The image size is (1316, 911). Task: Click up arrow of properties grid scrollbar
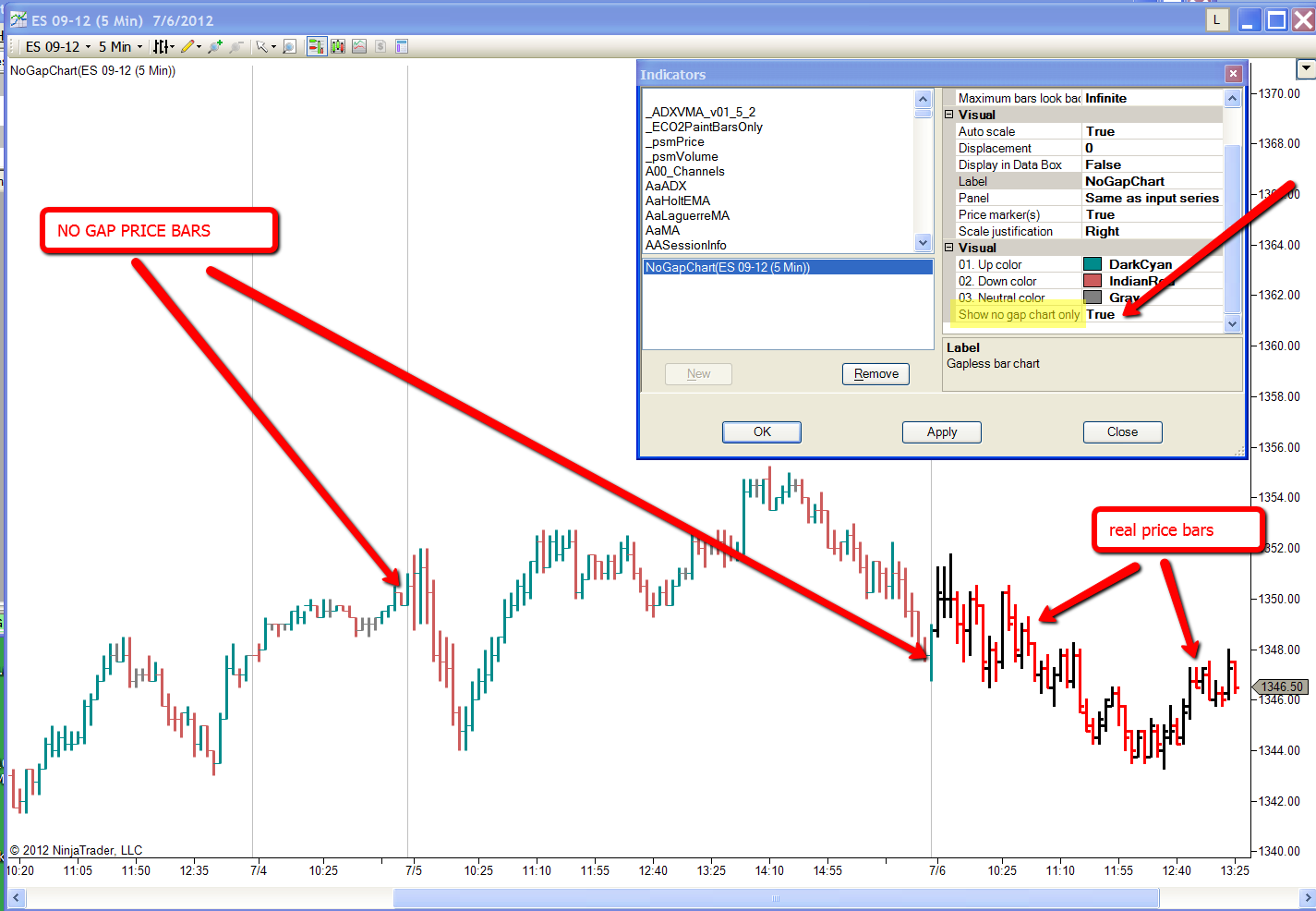pyautogui.click(x=1232, y=98)
